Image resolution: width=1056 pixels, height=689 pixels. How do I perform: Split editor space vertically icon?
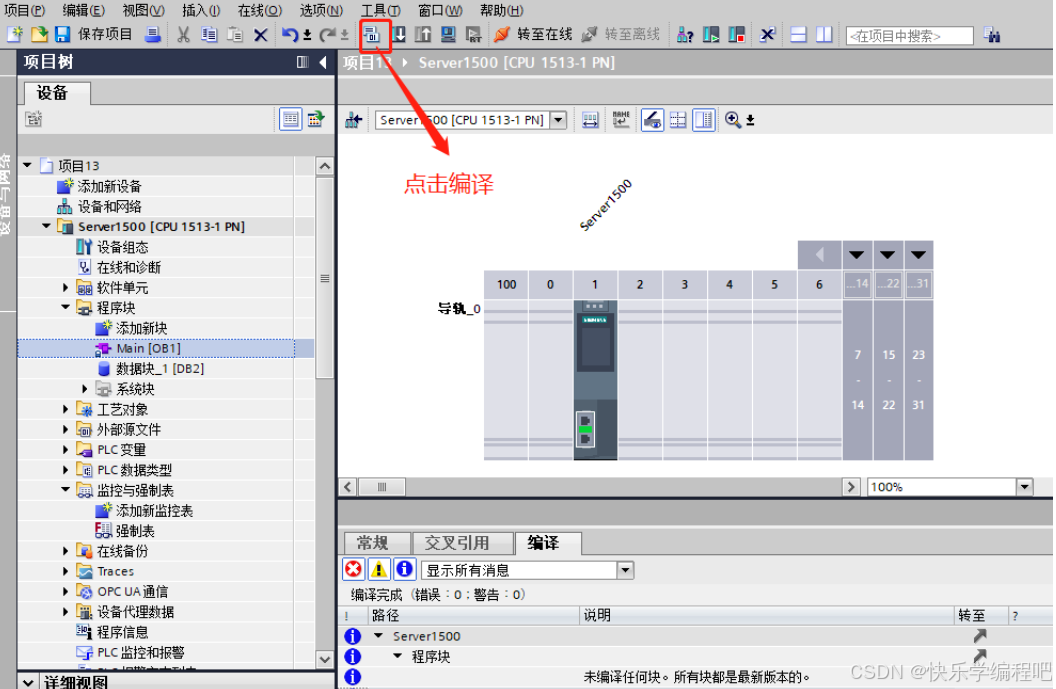(x=824, y=34)
